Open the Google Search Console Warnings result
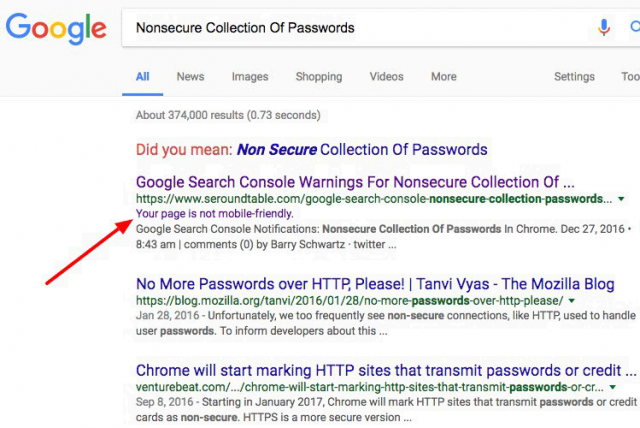Screen dimensions: 640x428 (355, 182)
